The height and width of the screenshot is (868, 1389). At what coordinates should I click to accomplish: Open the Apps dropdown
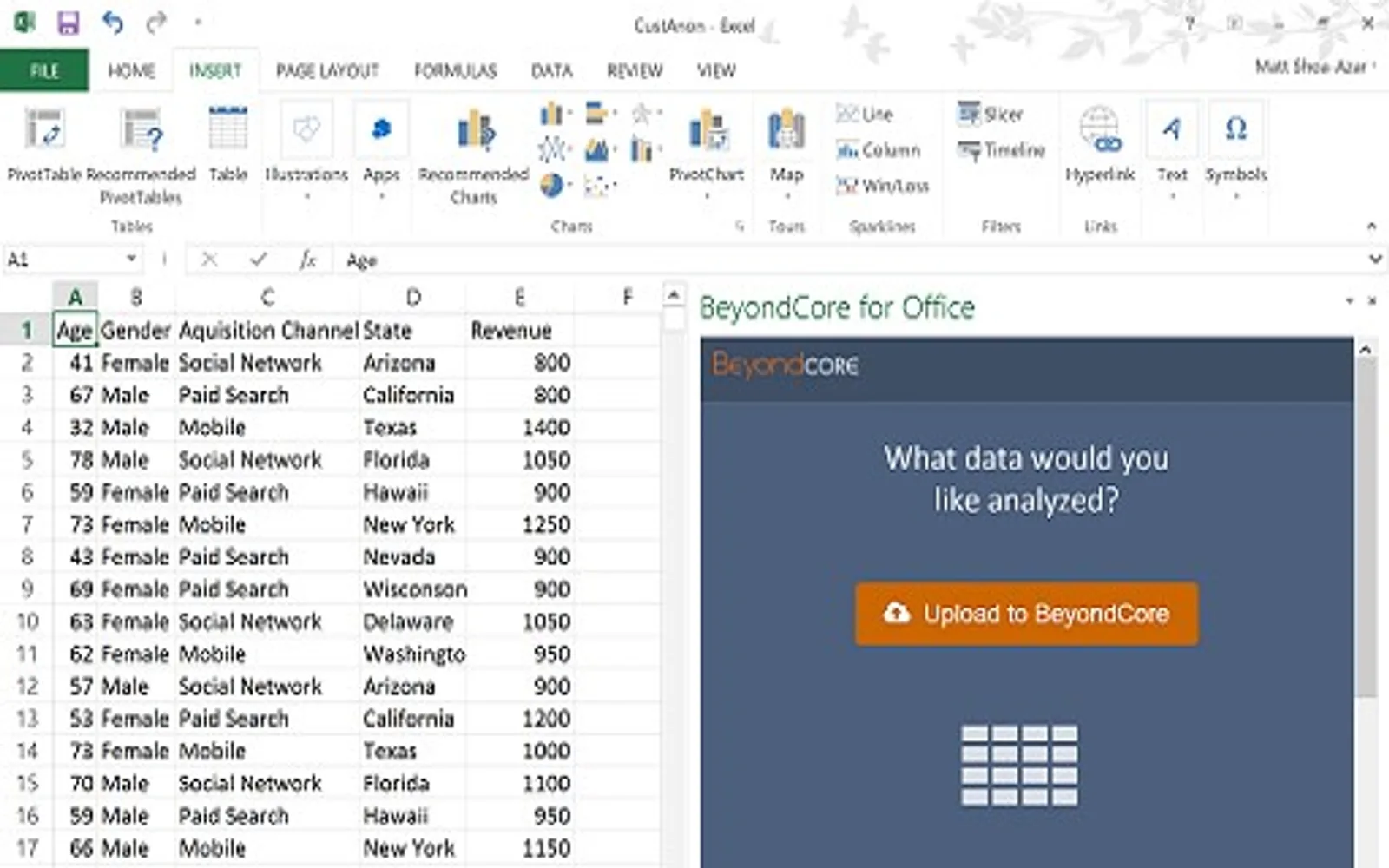tap(381, 152)
